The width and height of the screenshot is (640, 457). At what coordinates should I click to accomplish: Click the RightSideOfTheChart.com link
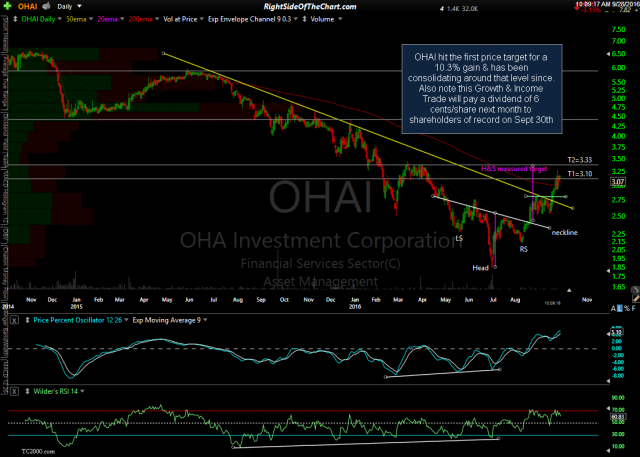(310, 7)
